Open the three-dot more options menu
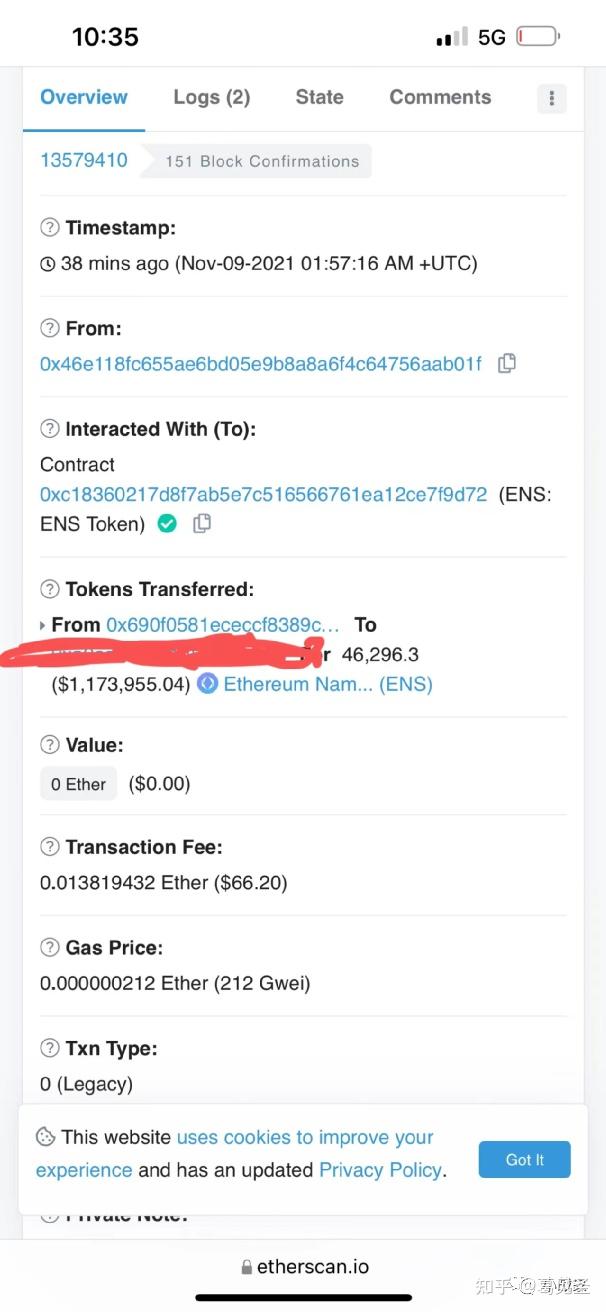 [551, 98]
